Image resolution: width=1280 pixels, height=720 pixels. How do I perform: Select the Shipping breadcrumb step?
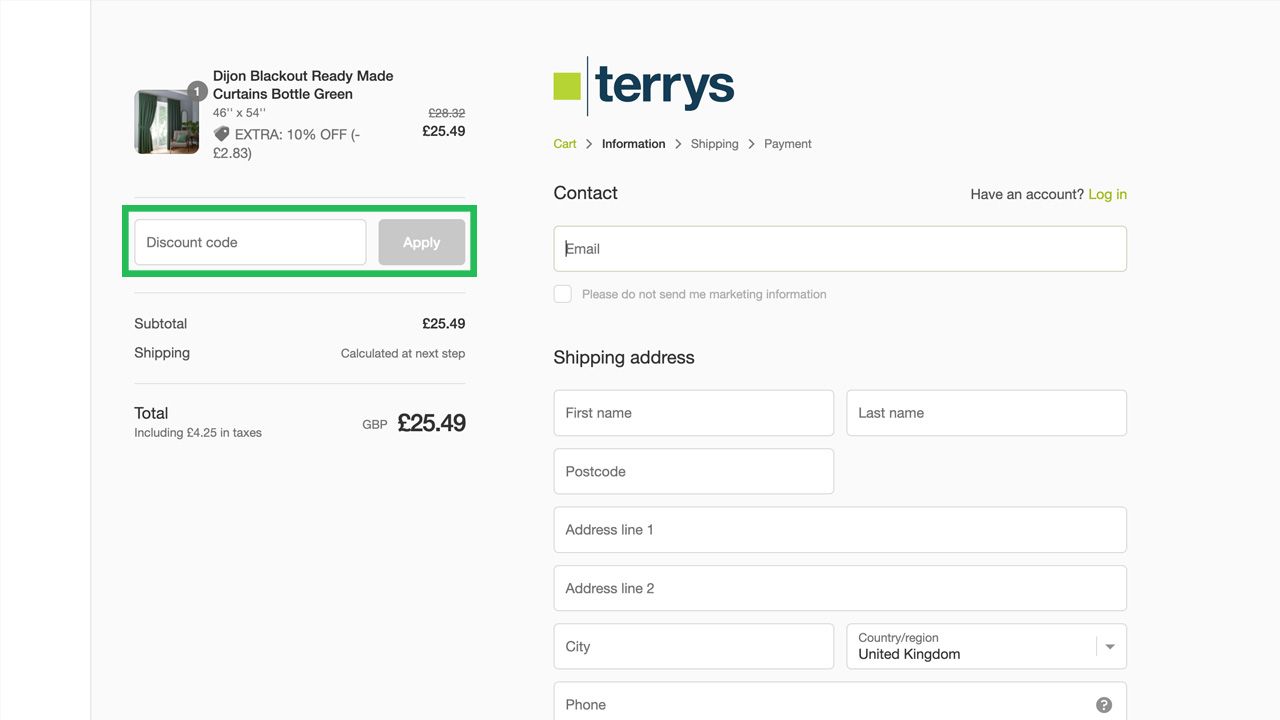pos(714,144)
